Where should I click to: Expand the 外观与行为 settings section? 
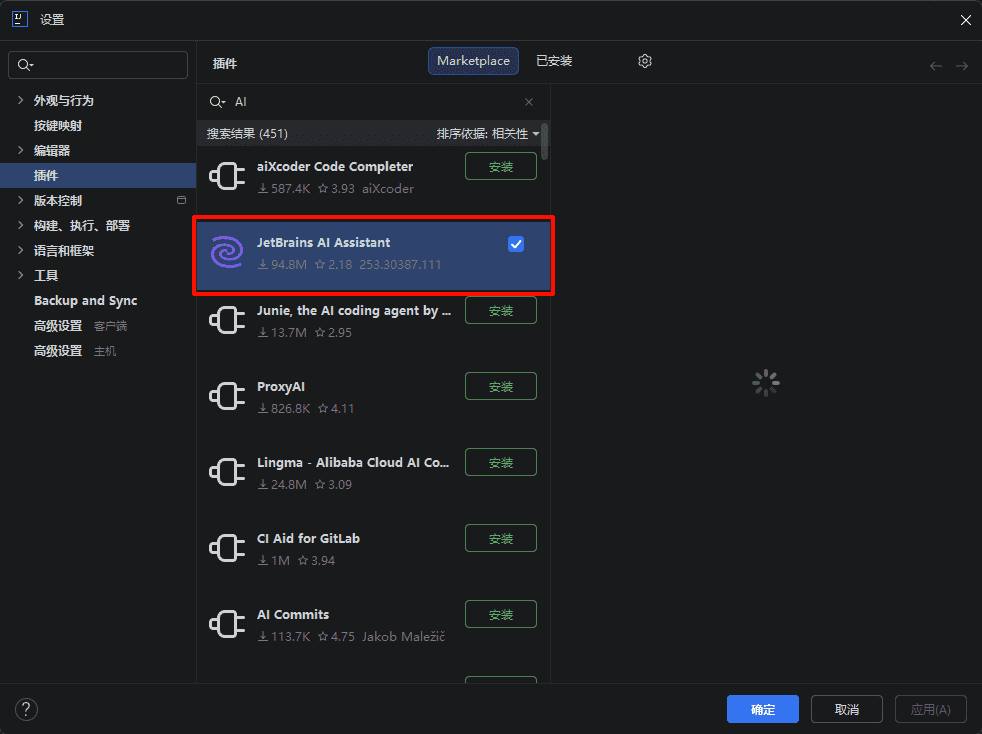(x=20, y=100)
